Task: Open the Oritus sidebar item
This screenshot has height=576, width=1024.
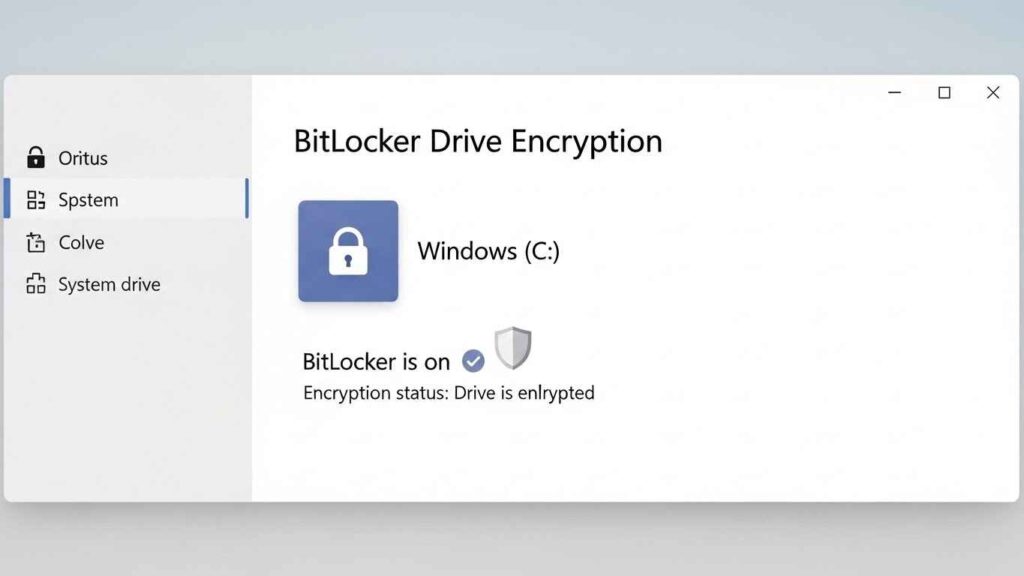Action: (82, 158)
